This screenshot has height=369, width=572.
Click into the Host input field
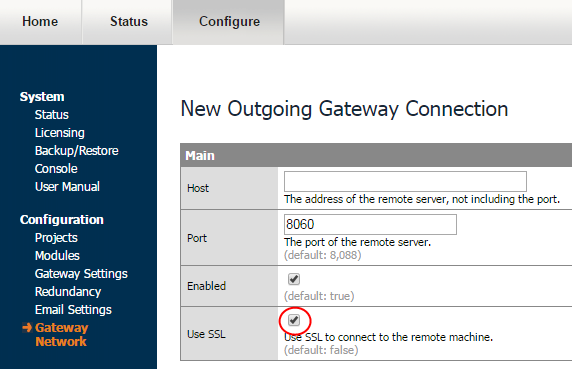(x=405, y=181)
